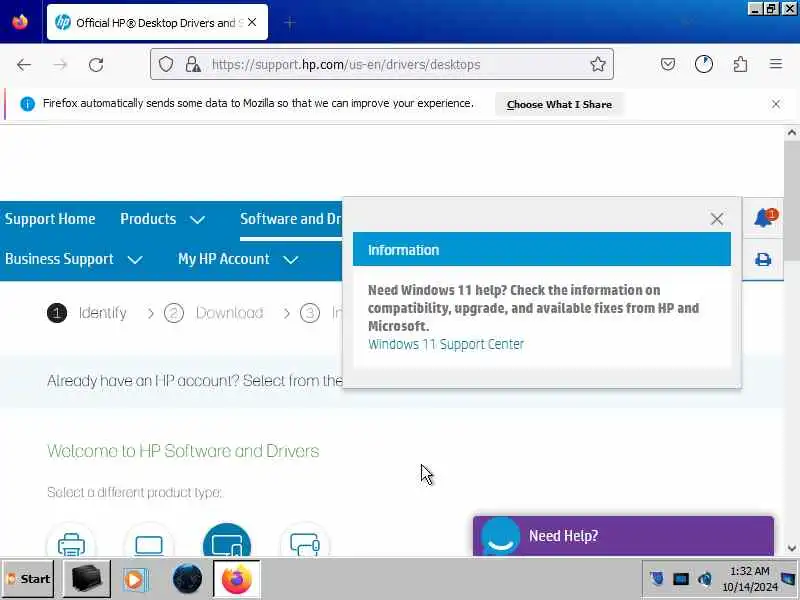Open the Extensions puzzle icon
The height and width of the screenshot is (600, 800).
tap(740, 64)
